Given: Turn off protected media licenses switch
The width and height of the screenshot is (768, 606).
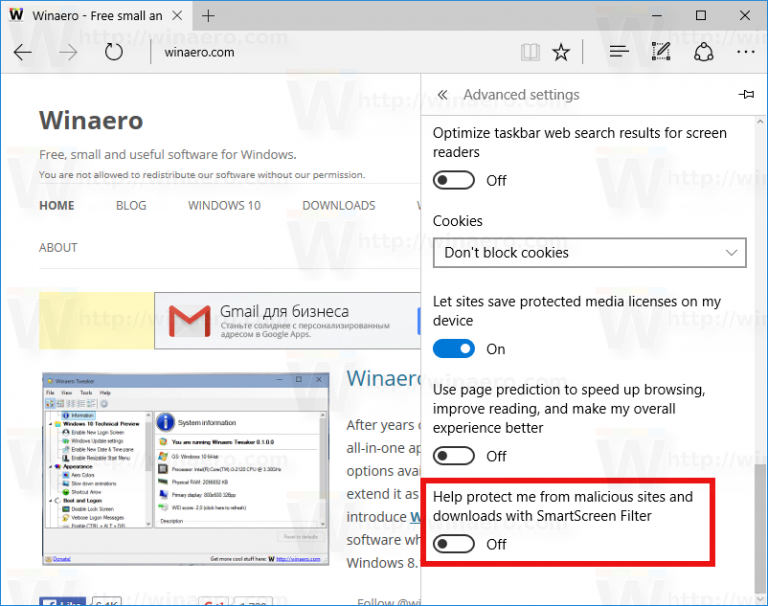Looking at the screenshot, I should click(454, 349).
